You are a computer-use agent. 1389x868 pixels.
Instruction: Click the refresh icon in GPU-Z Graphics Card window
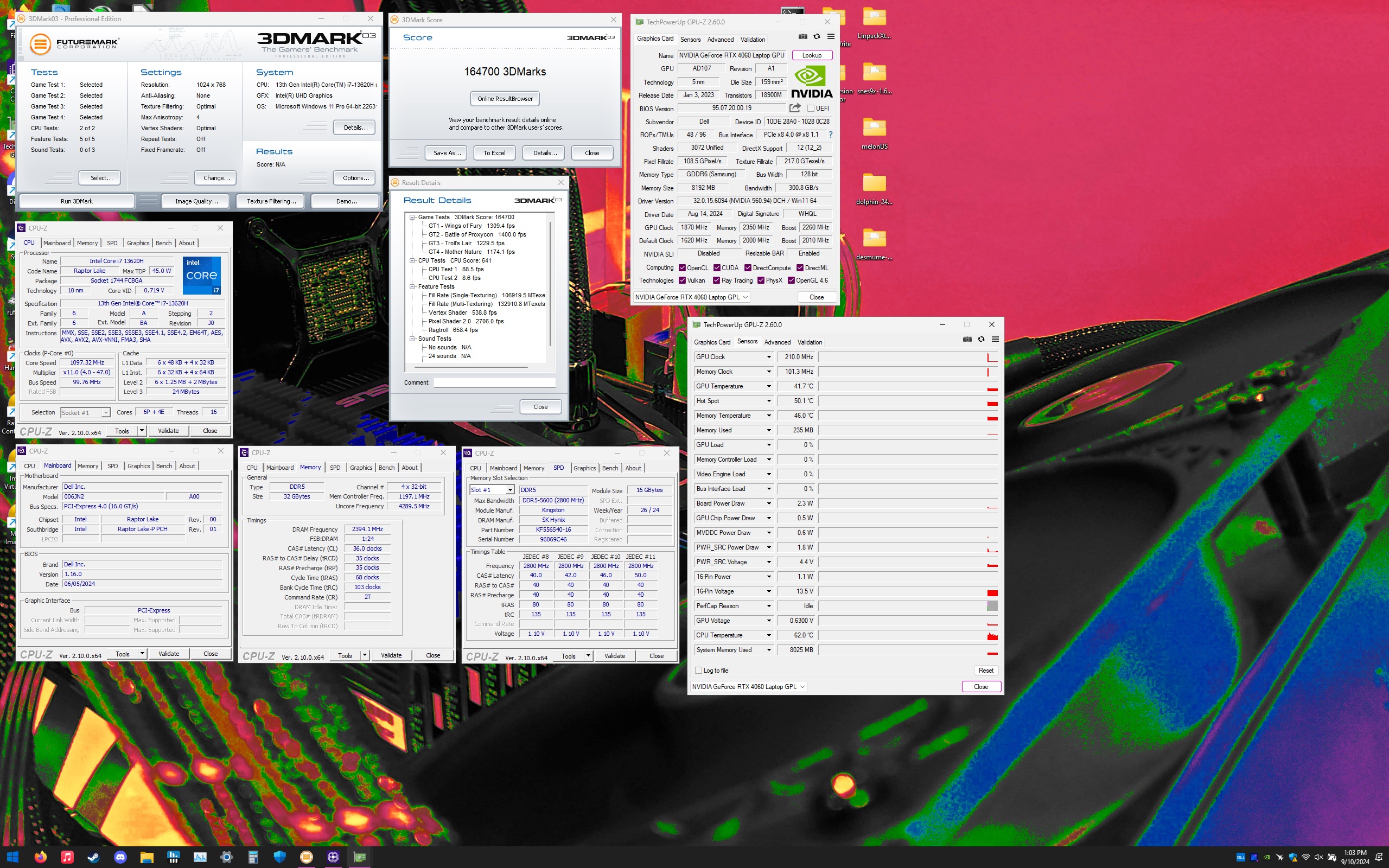pos(817,37)
